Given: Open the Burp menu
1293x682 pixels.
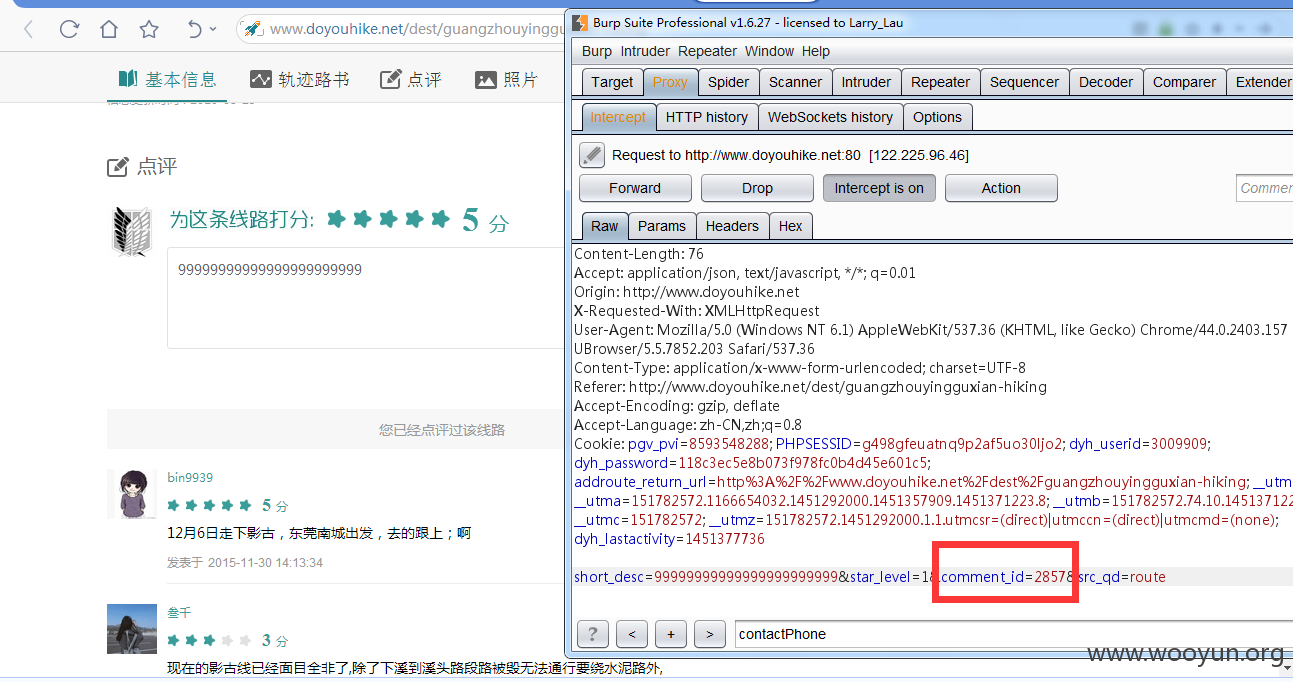Looking at the screenshot, I should (x=597, y=51).
